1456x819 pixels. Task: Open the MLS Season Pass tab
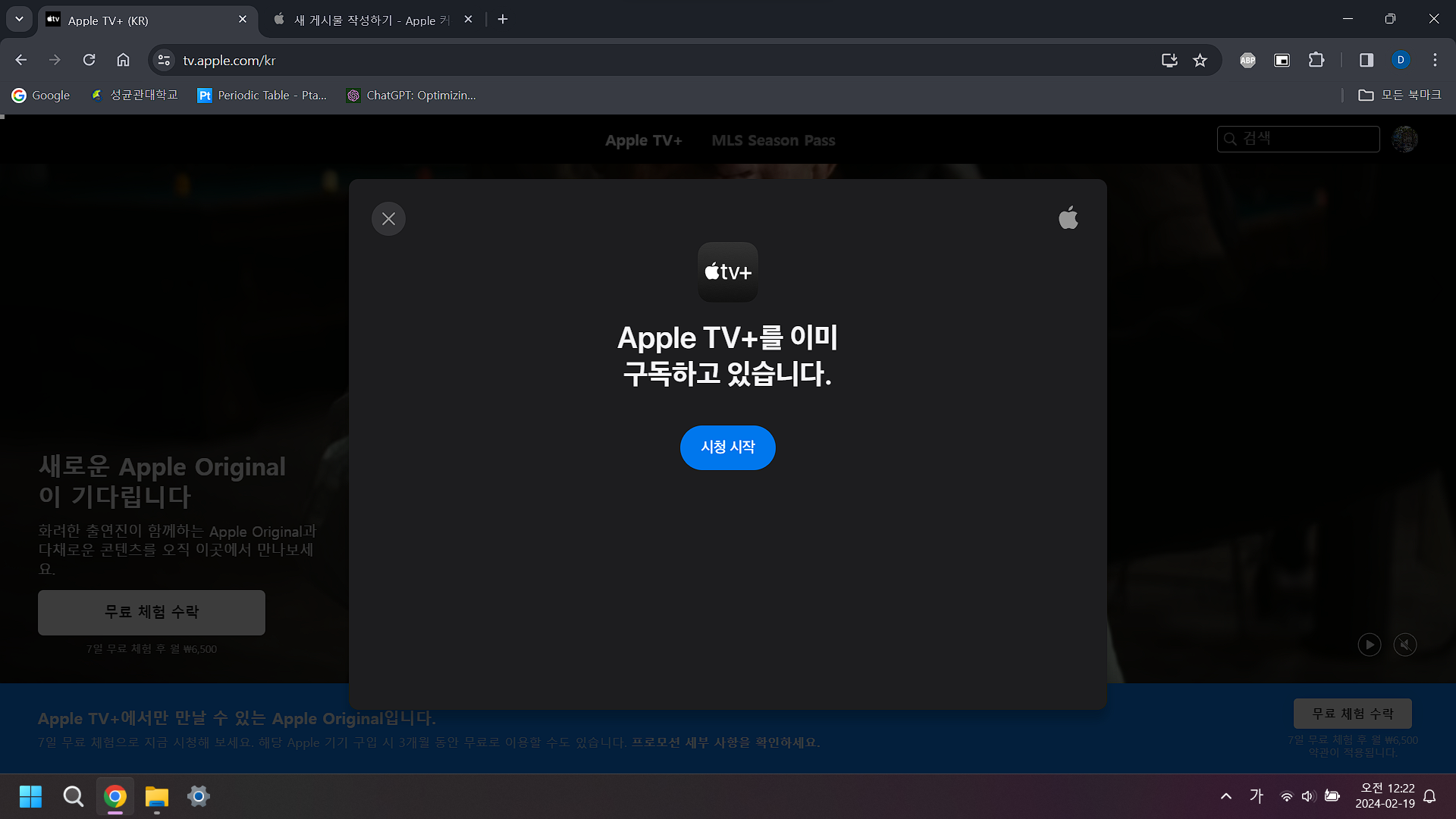tap(773, 140)
